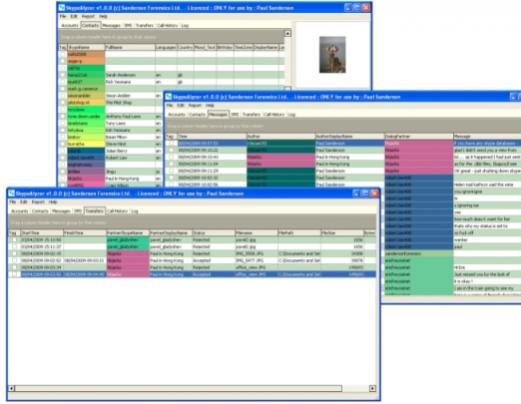521x404 pixels.
Task: Click right scroll arrow at Transfers window bottom
Action: [x=372, y=388]
